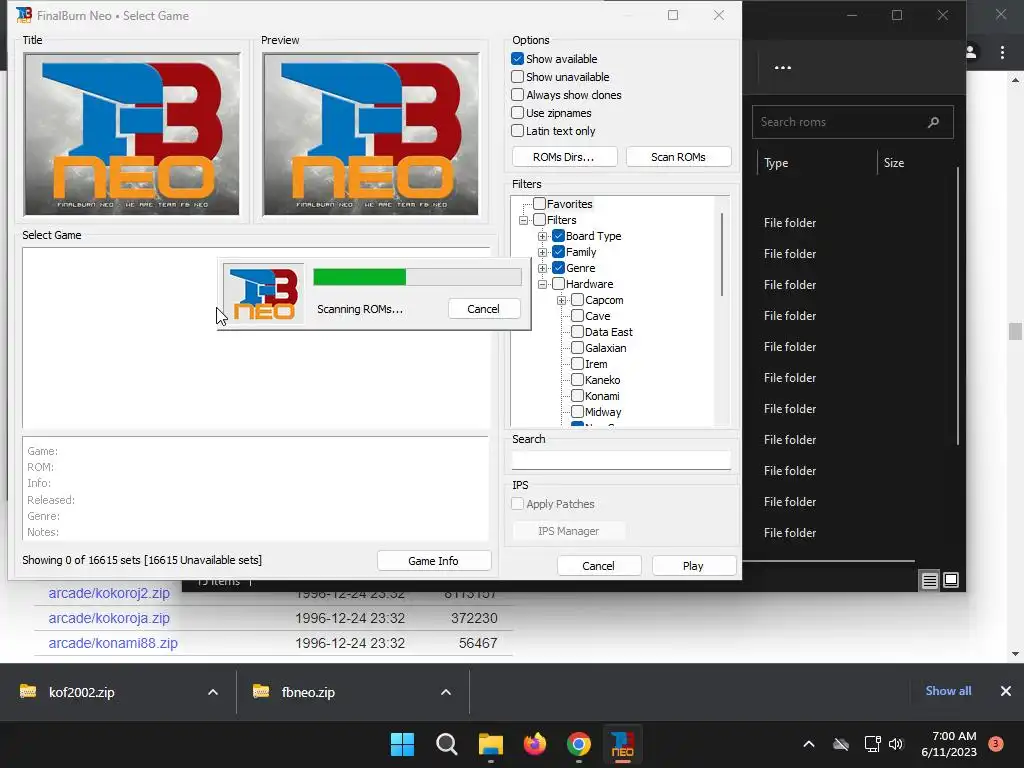Switch Explorer to details view icon
The image size is (1024, 768).
click(x=929, y=580)
